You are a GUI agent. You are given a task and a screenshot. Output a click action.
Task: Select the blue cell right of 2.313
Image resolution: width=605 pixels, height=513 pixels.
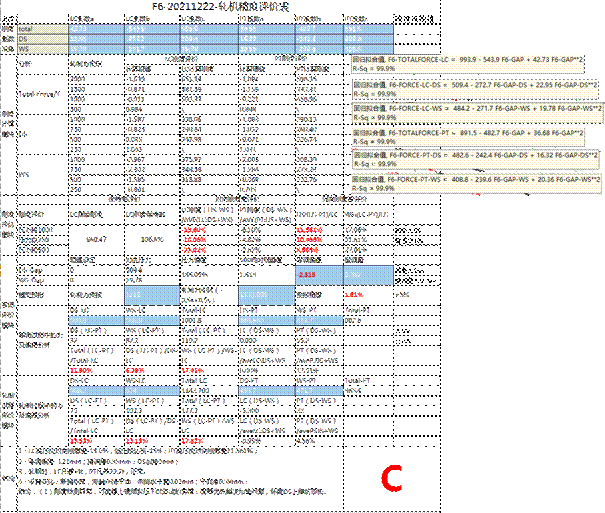369,272
